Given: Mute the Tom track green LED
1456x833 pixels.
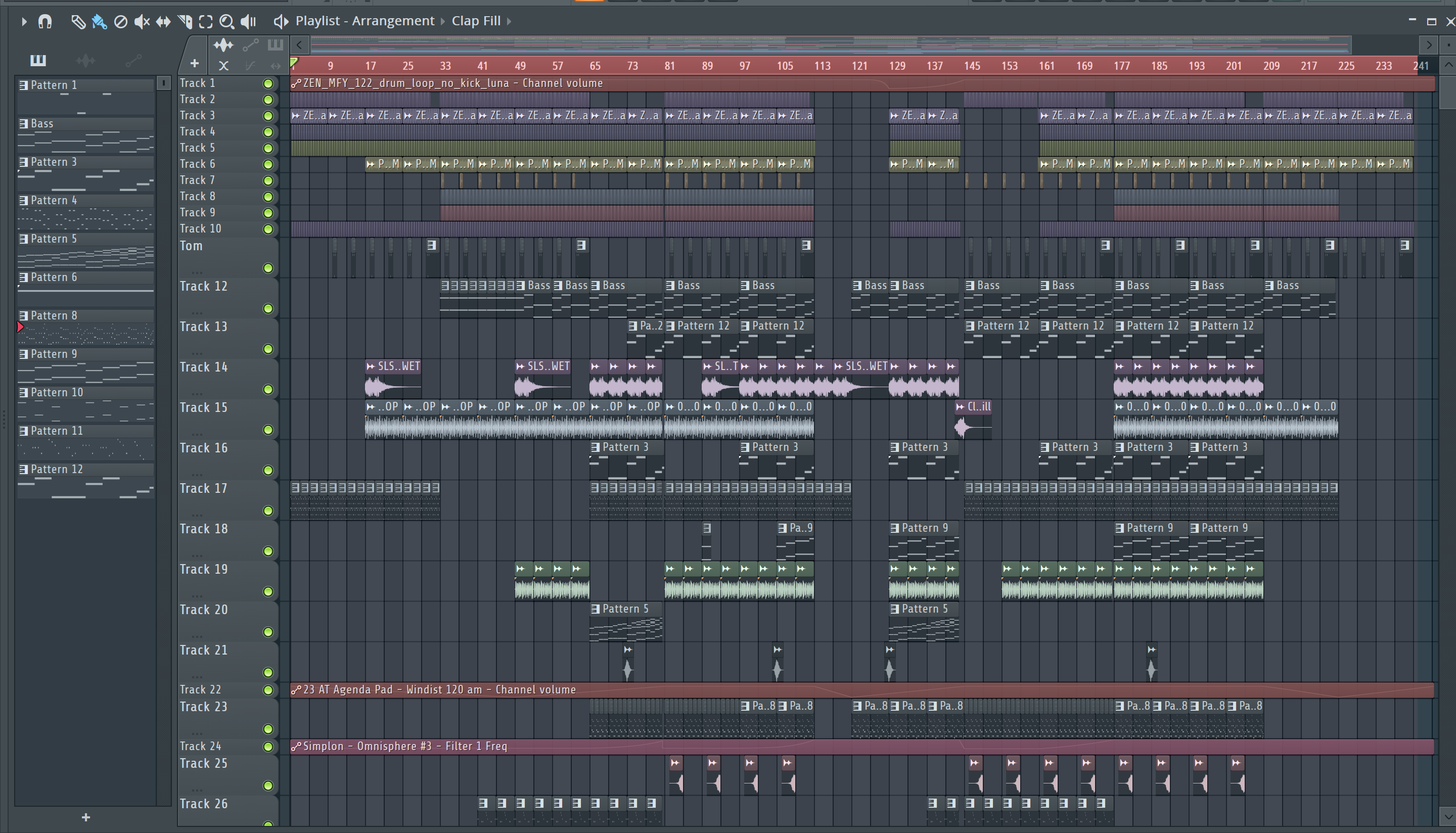Looking at the screenshot, I should pyautogui.click(x=268, y=268).
